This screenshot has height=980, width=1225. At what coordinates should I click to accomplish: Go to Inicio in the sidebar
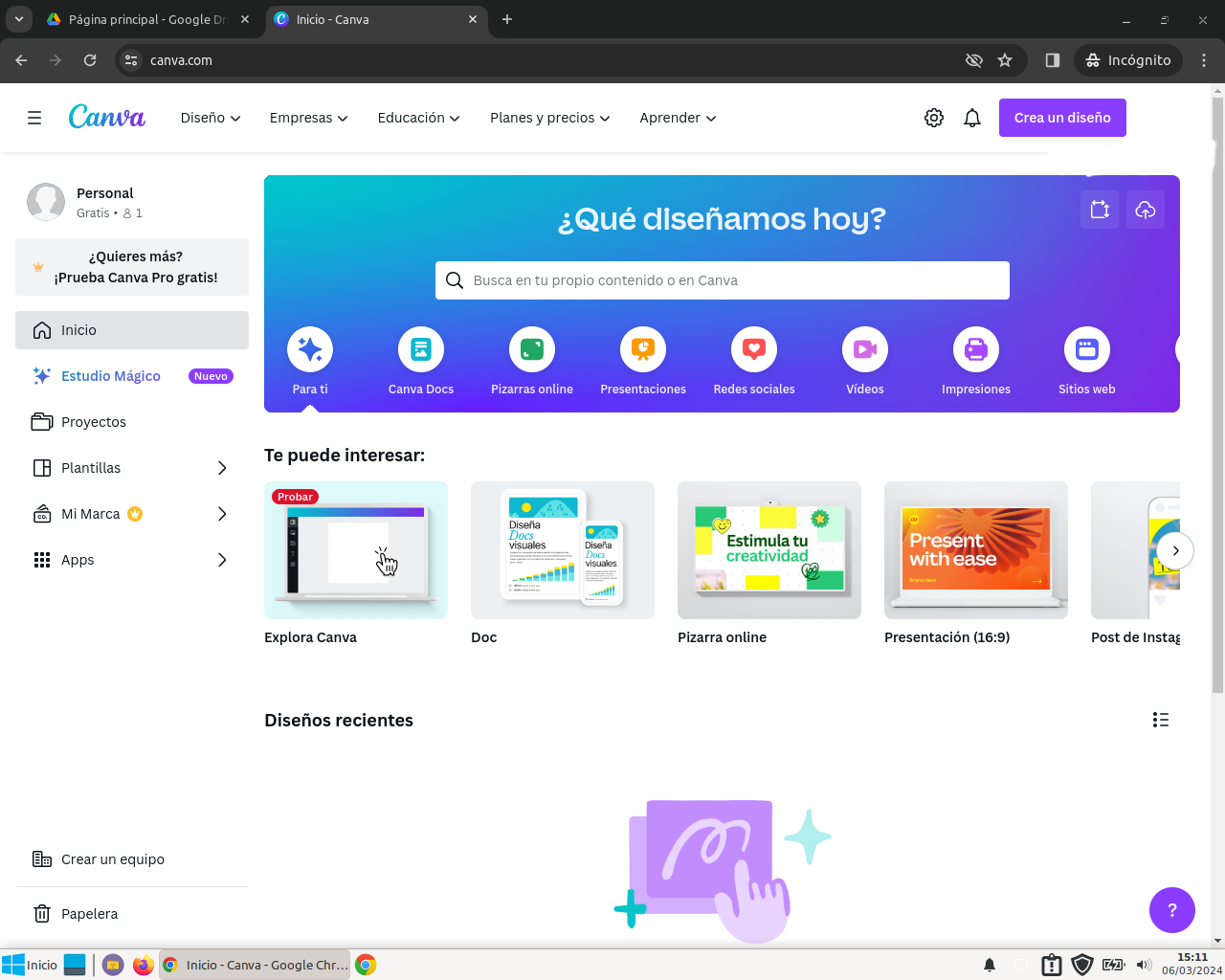(x=132, y=330)
